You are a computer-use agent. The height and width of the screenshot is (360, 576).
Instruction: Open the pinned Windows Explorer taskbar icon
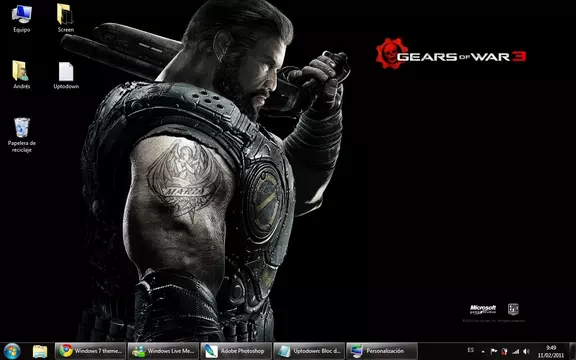40,351
